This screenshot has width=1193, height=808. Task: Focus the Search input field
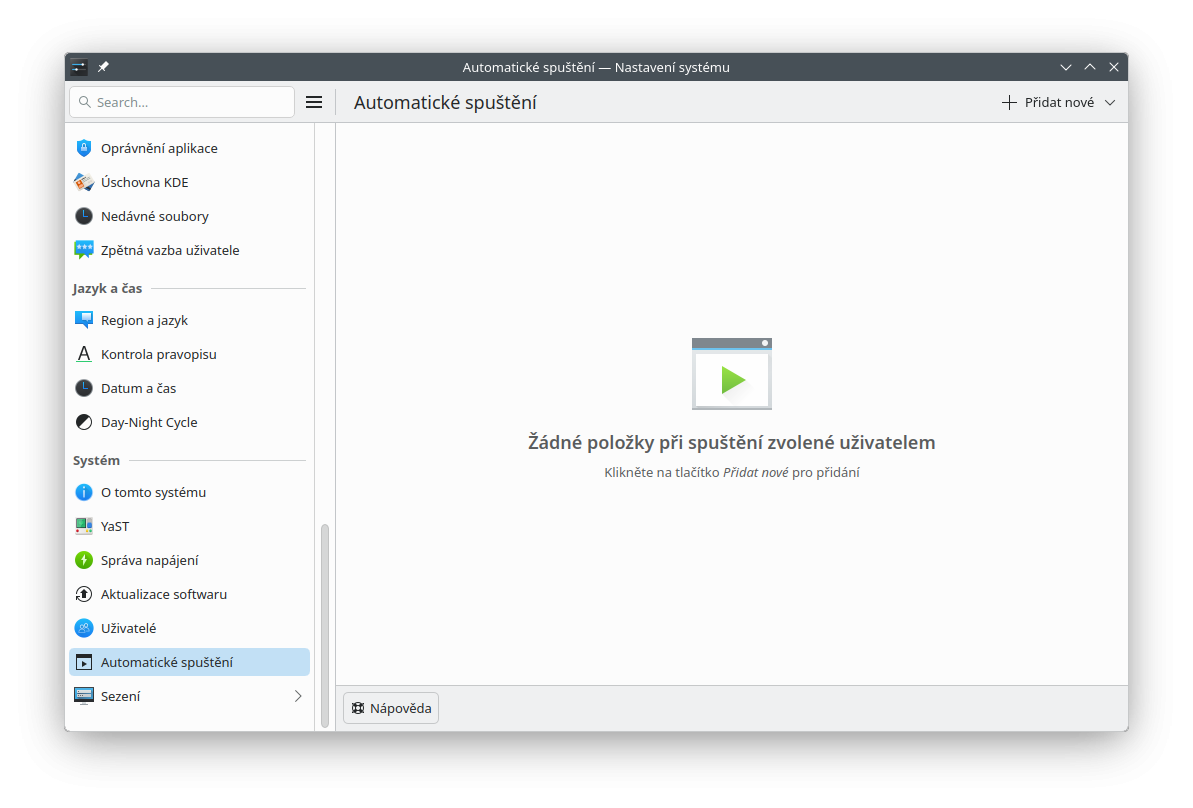[190, 102]
